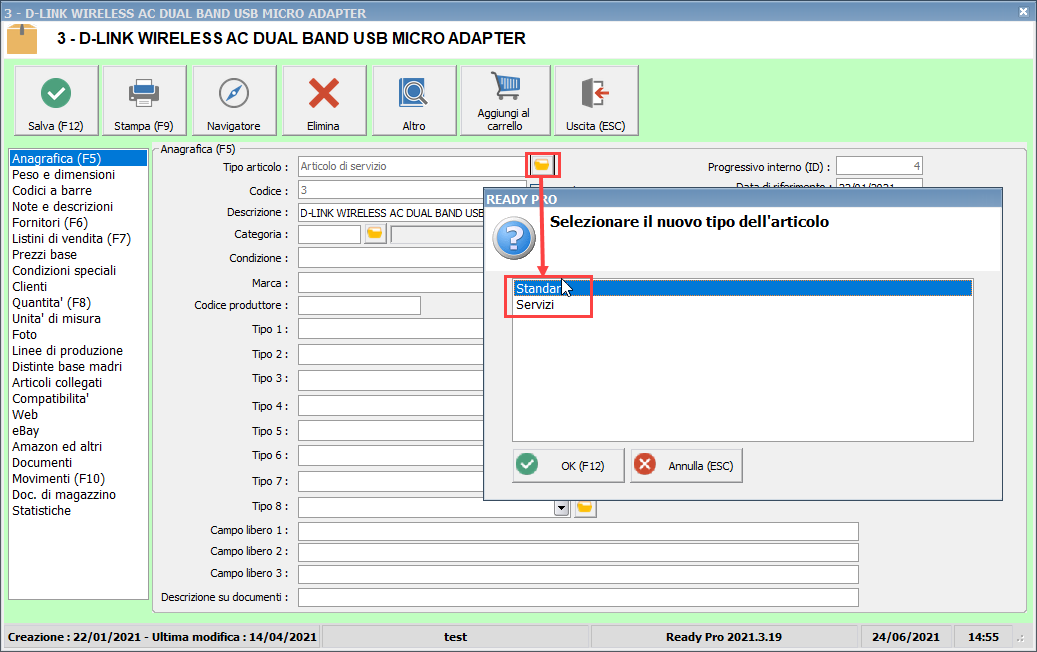Click the Codice input field
The width and height of the screenshot is (1037, 652).
point(390,190)
